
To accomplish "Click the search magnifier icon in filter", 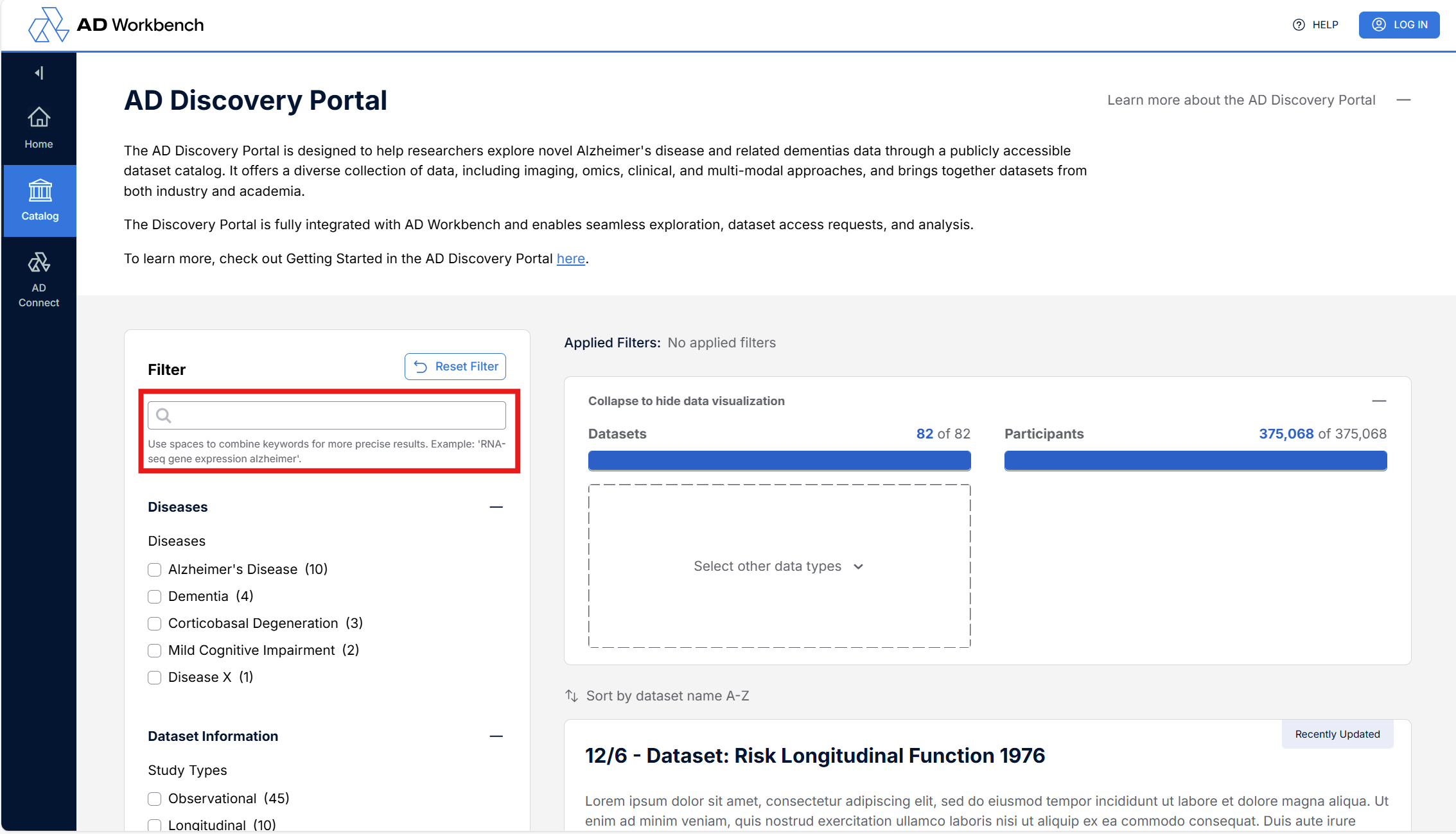I will pos(164,415).
